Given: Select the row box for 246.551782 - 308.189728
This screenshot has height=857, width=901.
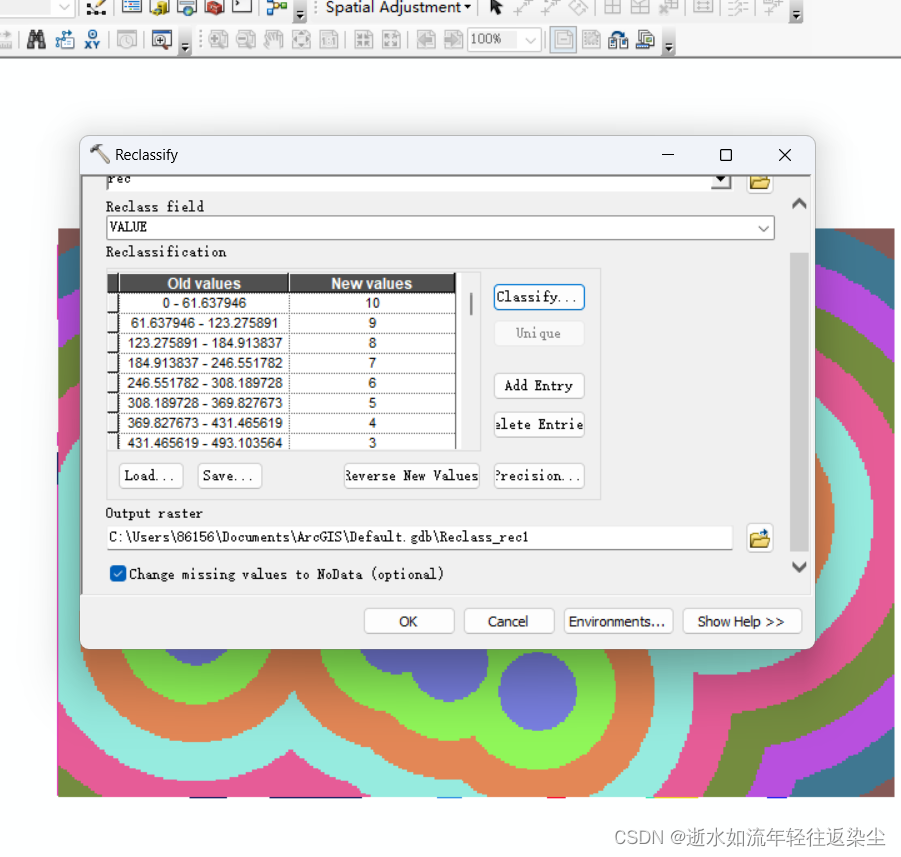Looking at the screenshot, I should point(113,383).
